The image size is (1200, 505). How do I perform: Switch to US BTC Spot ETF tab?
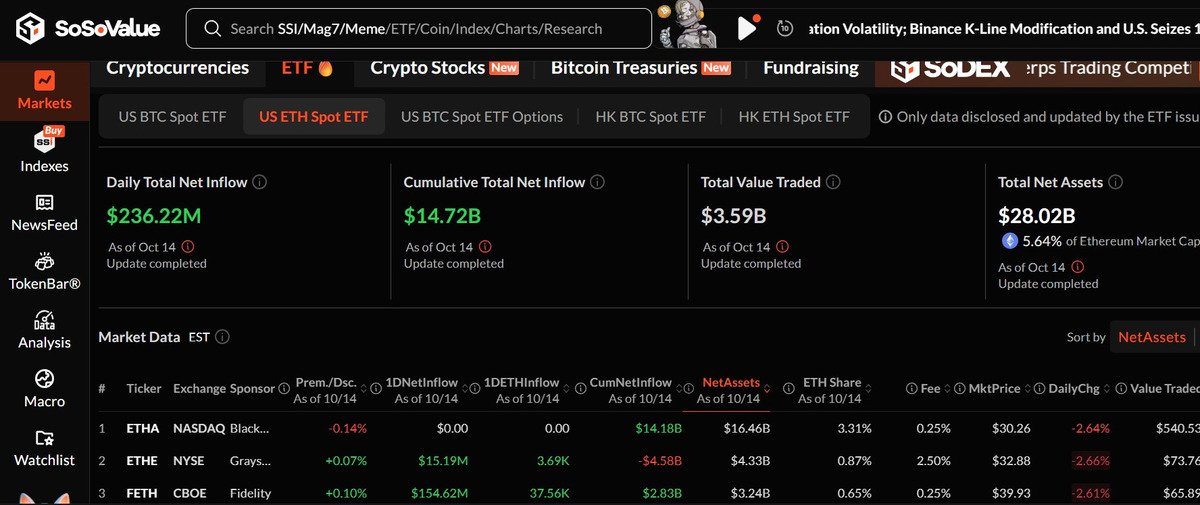pyautogui.click(x=172, y=117)
